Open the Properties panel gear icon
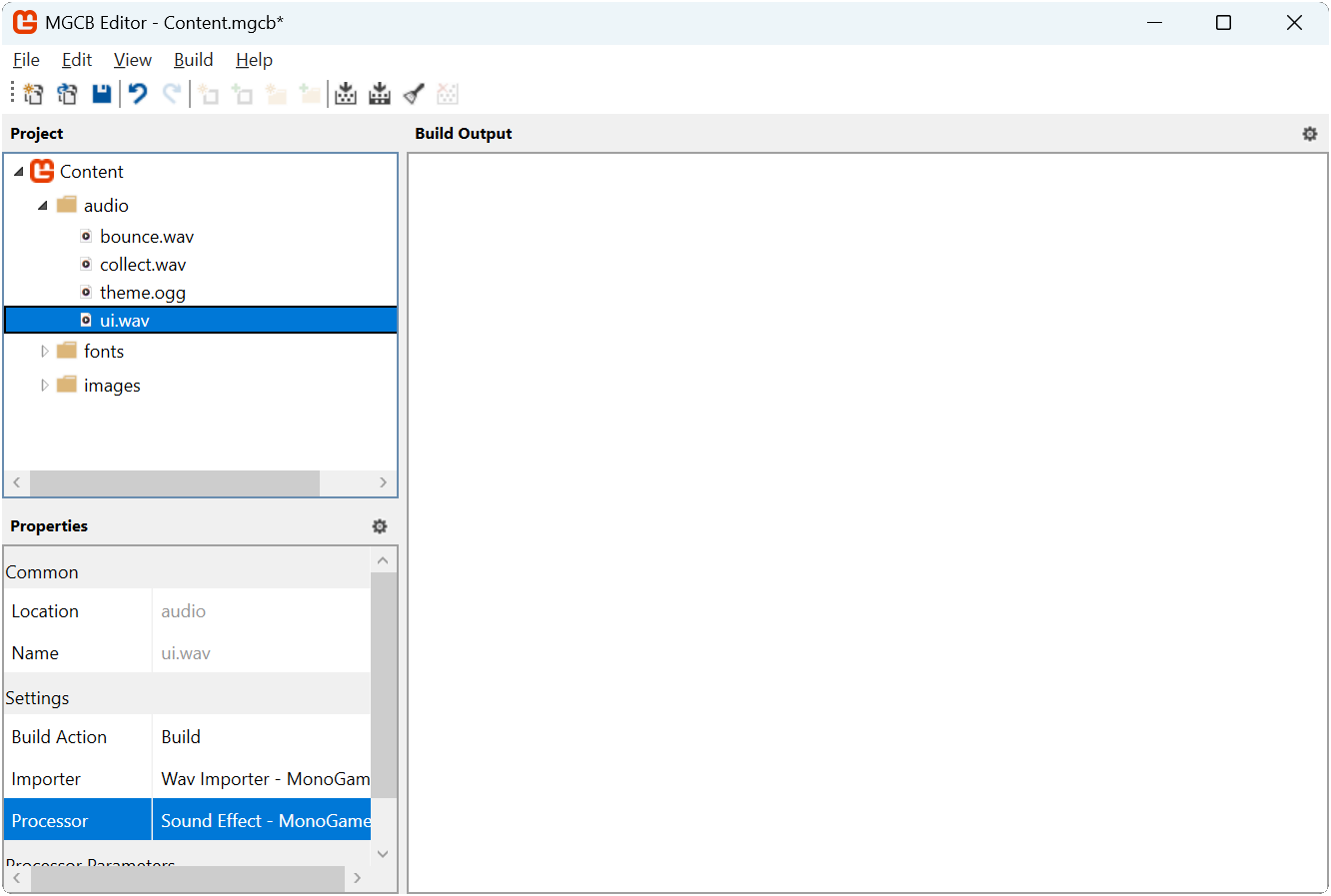 [379, 525]
